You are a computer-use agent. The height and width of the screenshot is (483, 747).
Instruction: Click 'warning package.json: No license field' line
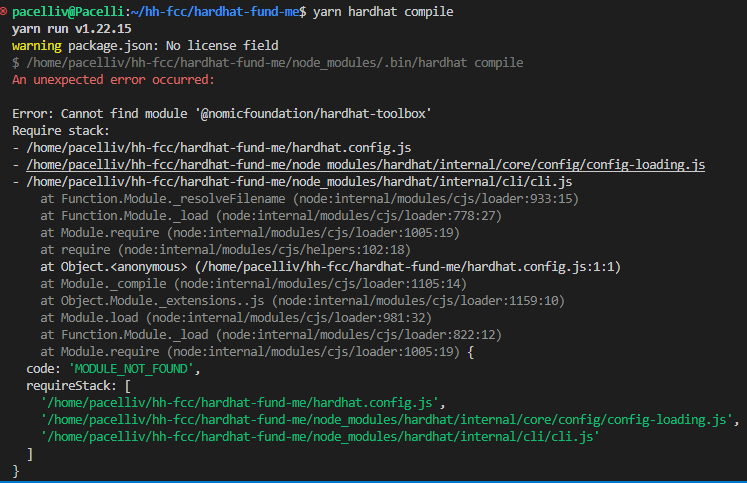pyautogui.click(x=145, y=46)
